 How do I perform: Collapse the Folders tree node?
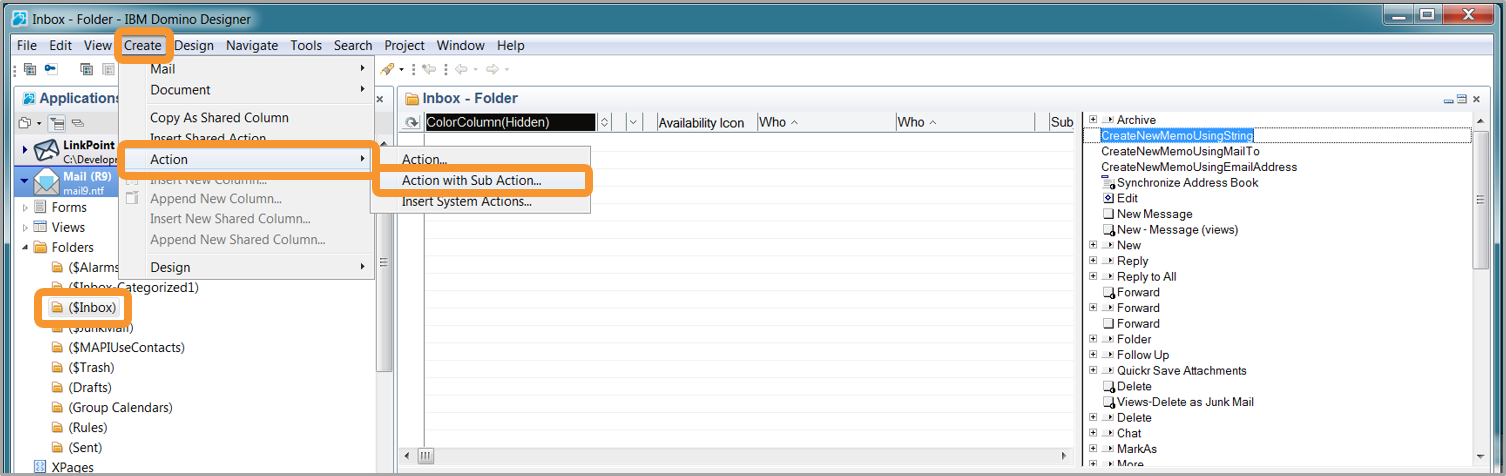(26, 247)
